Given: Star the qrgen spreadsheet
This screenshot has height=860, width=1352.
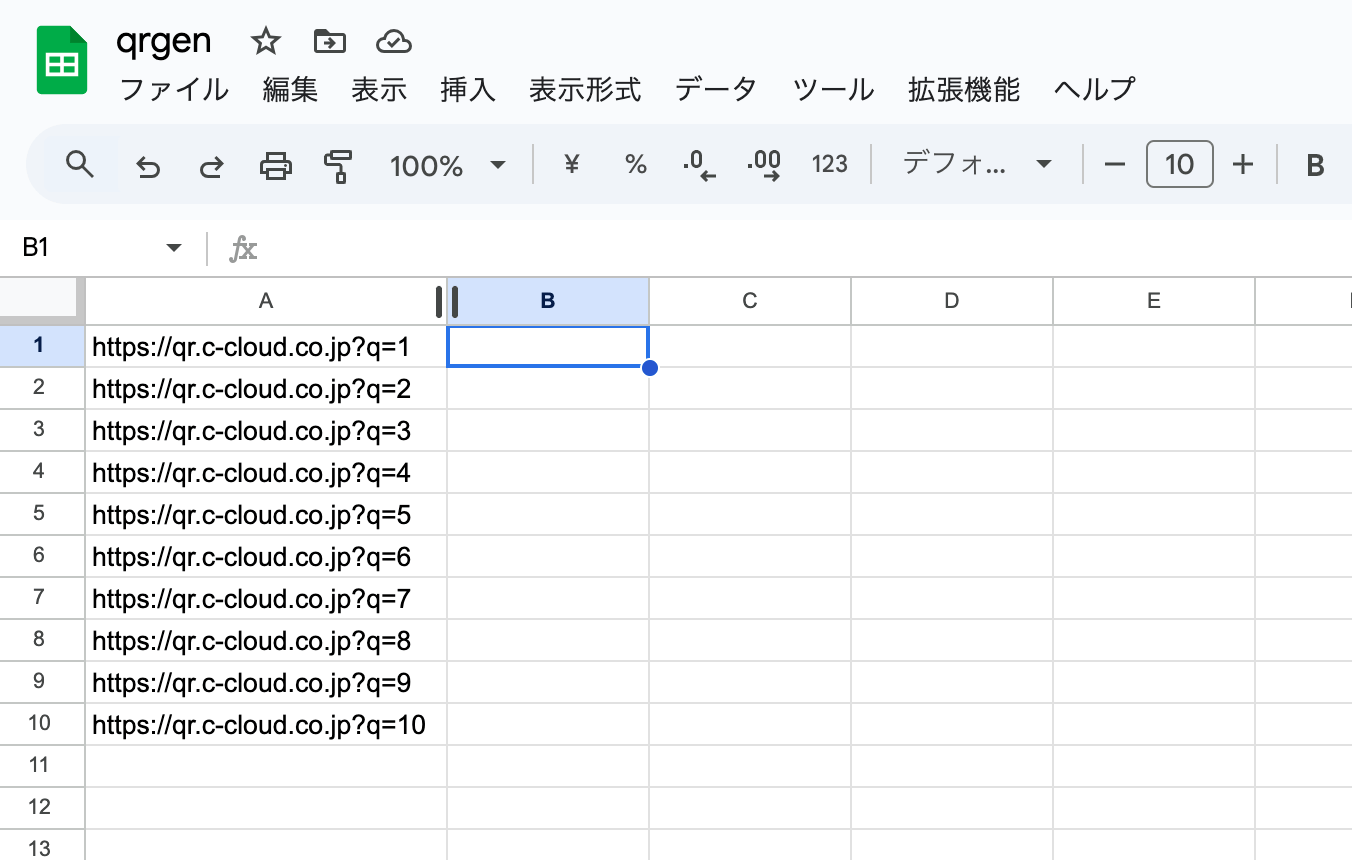Looking at the screenshot, I should click(265, 40).
